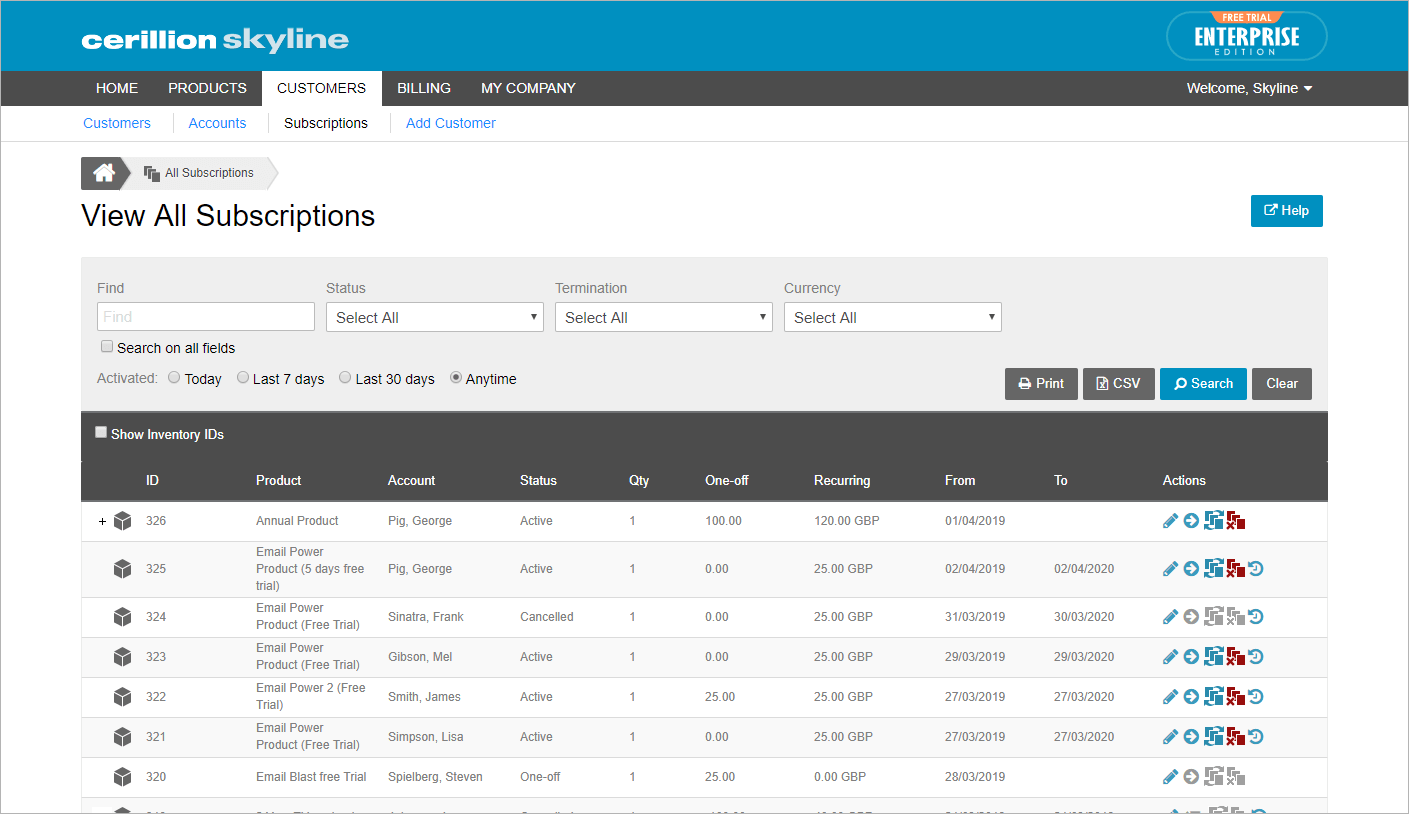Click the pencil edit icon for subscription 326
The width and height of the screenshot is (1409, 814).
point(1171,521)
